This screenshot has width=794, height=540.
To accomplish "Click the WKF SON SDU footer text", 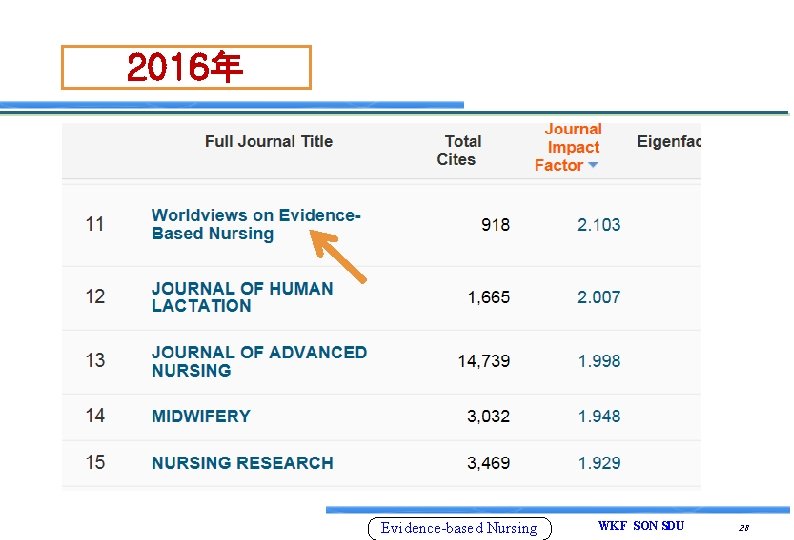I will (x=641, y=525).
